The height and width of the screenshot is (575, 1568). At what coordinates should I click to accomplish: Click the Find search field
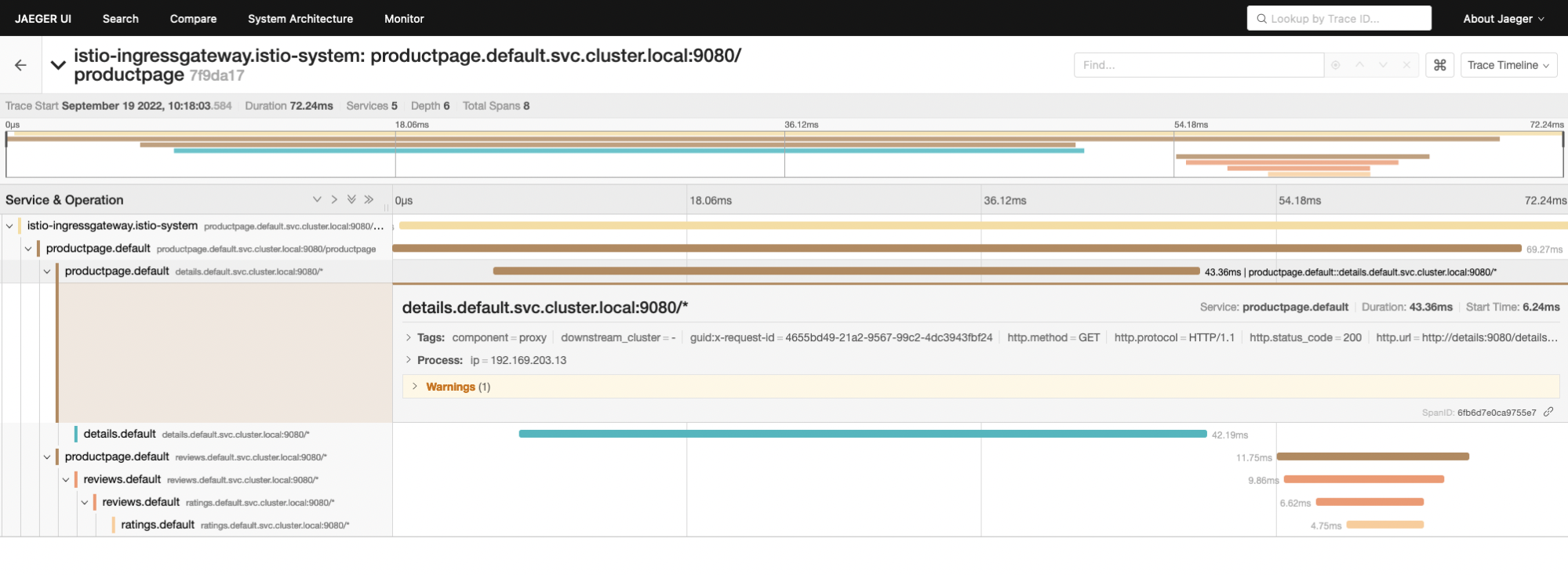pos(1199,65)
